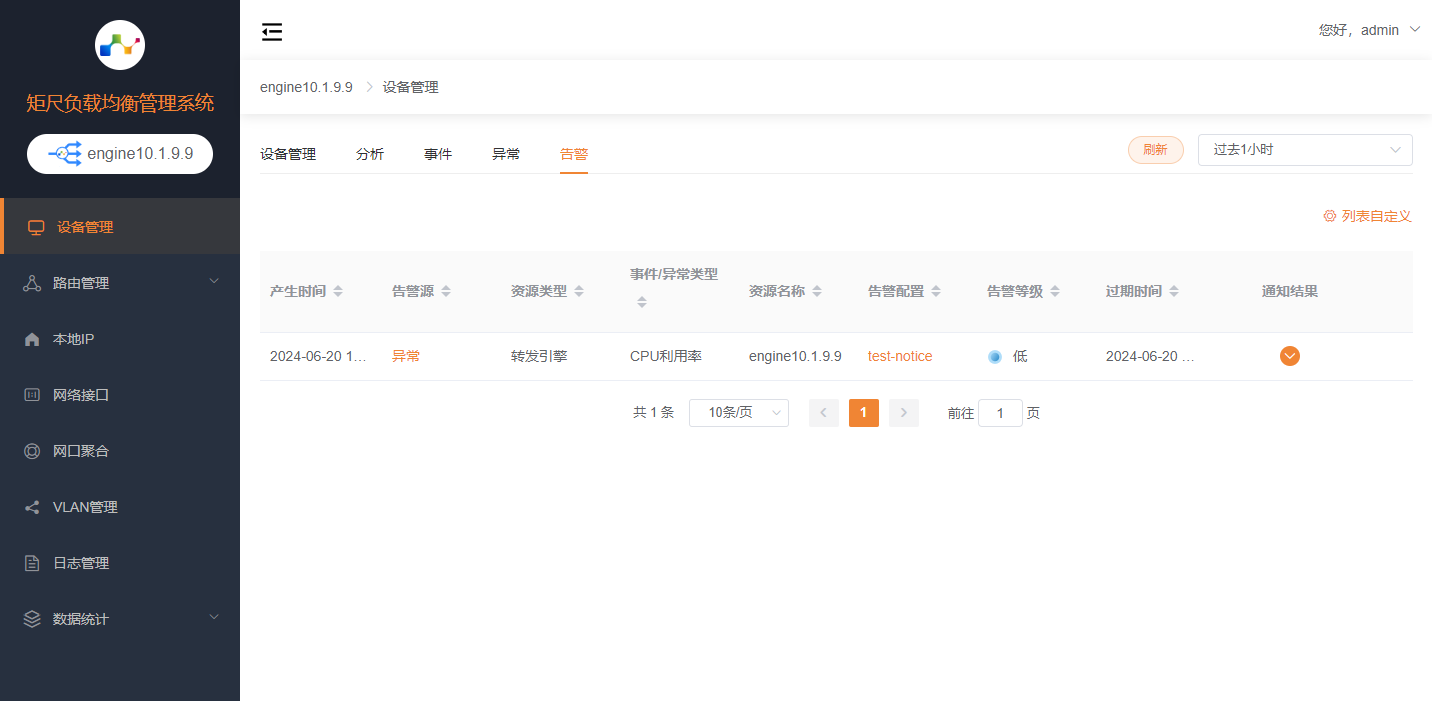Click the share icon for VLAN管理

pyautogui.click(x=32, y=507)
